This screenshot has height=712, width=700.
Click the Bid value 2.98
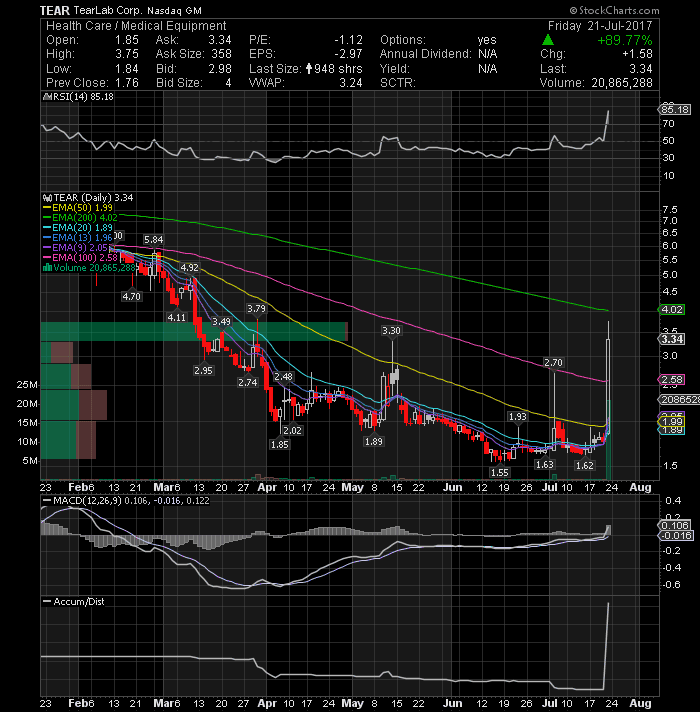click(220, 69)
